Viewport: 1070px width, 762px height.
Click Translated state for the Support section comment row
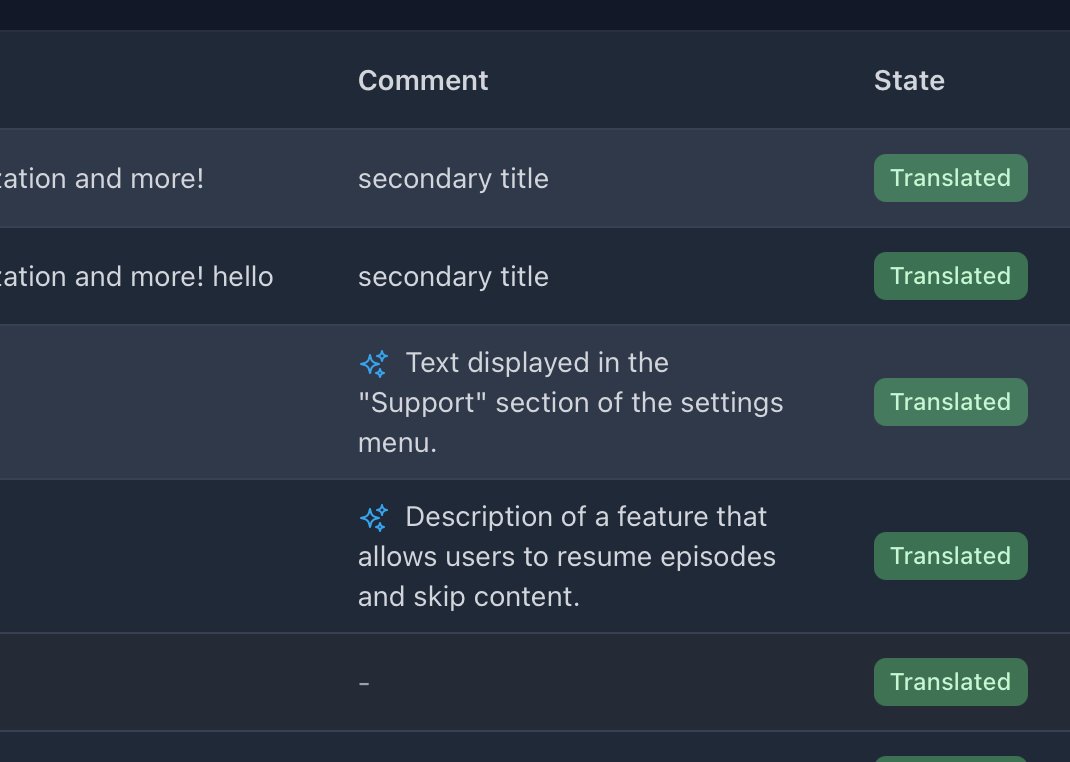[x=951, y=402]
